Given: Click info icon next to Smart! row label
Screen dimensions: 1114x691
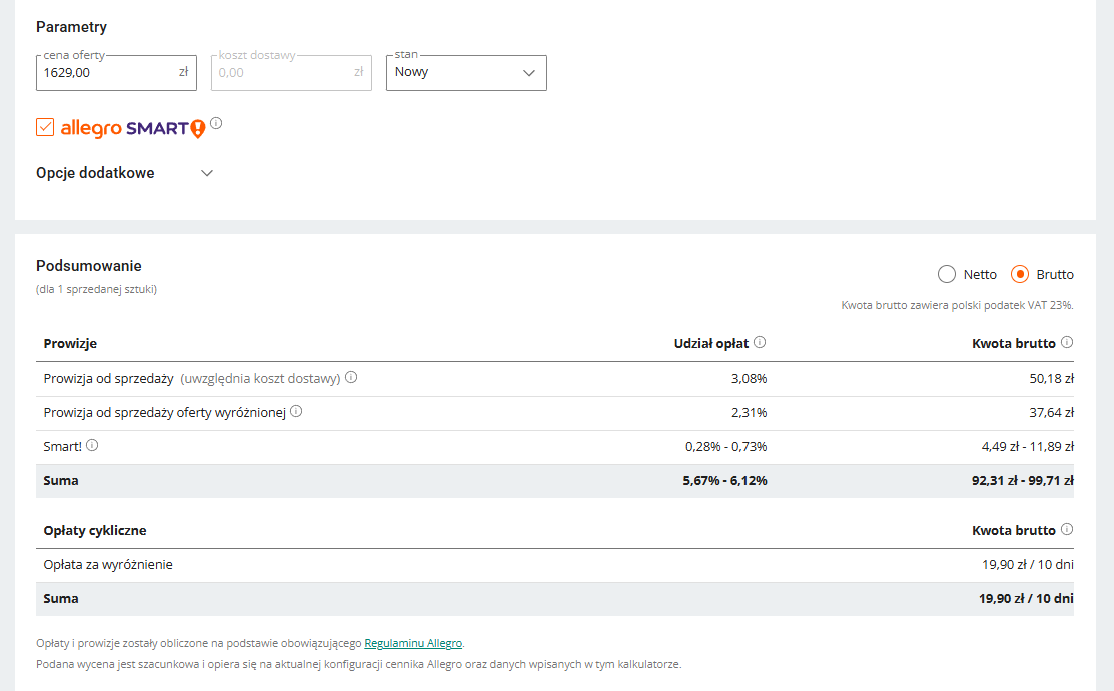Looking at the screenshot, I should [x=91, y=445].
